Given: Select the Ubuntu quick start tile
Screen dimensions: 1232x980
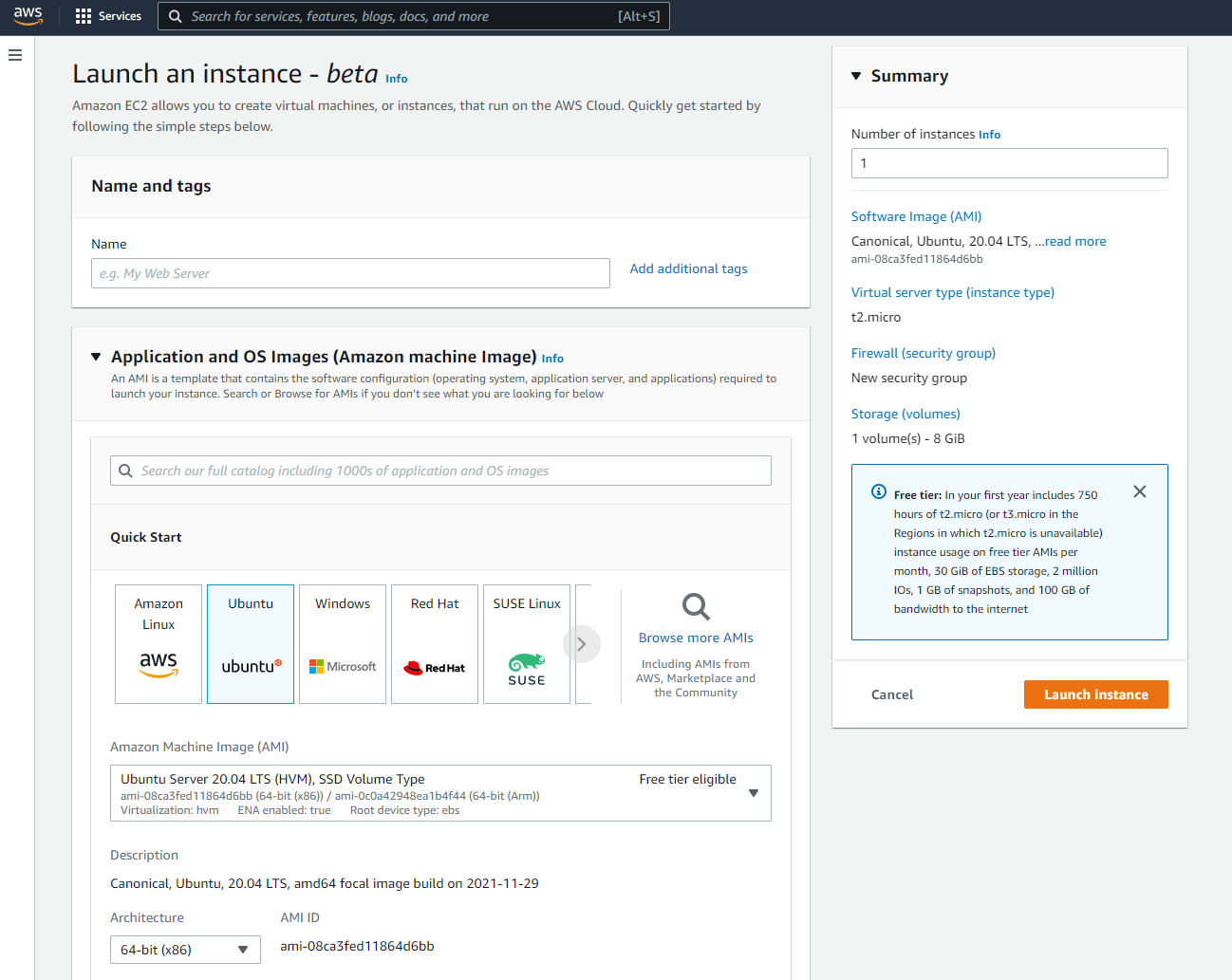Looking at the screenshot, I should (251, 644).
